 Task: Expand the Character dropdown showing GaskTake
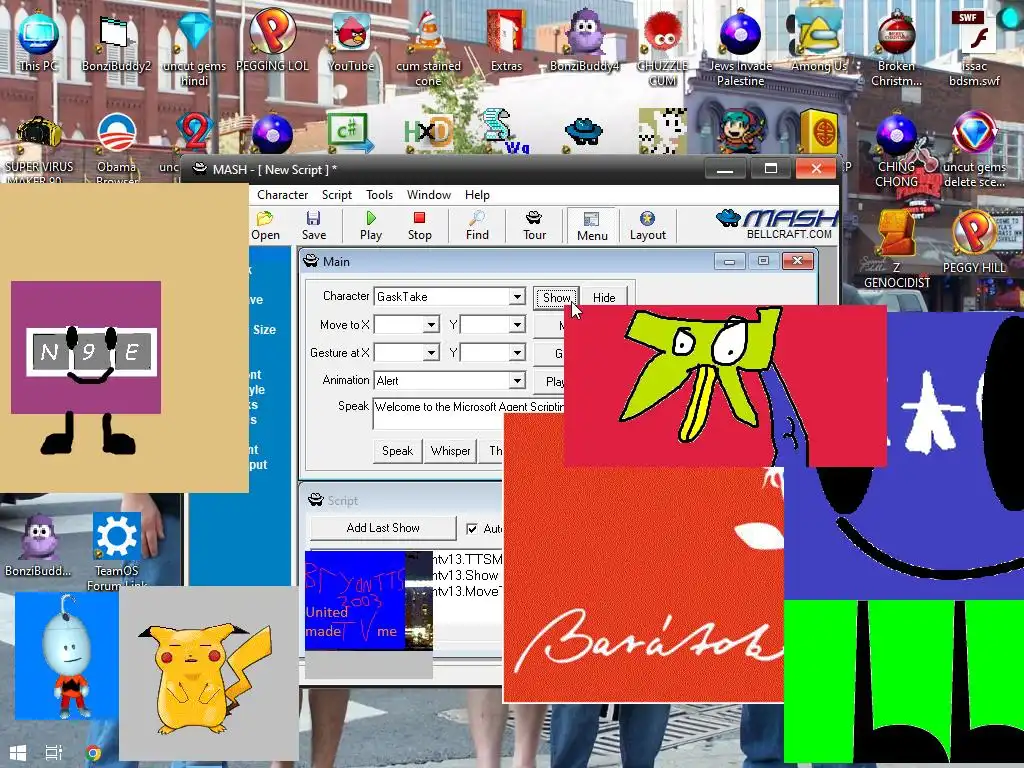517,296
